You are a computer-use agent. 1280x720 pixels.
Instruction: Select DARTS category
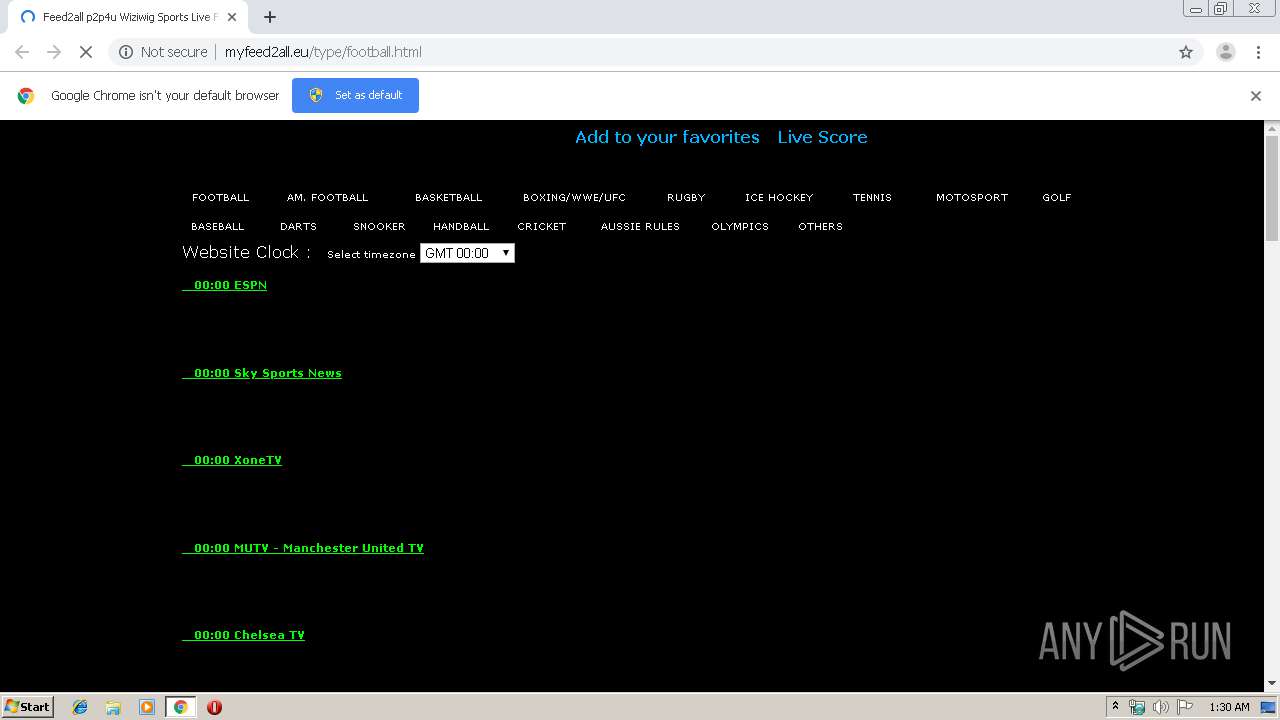[x=298, y=226]
